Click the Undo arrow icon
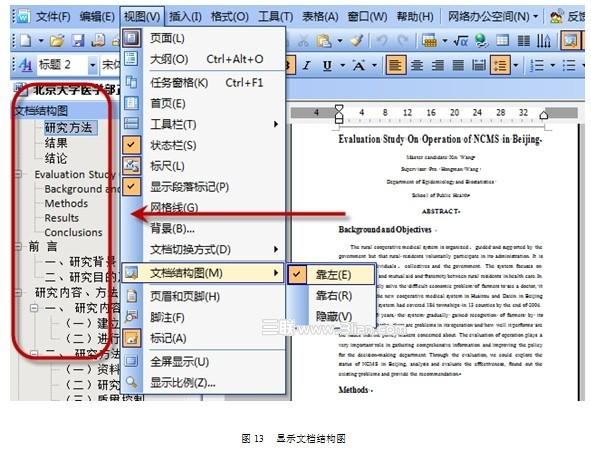This screenshot has height=452, width=591. [x=383, y=41]
